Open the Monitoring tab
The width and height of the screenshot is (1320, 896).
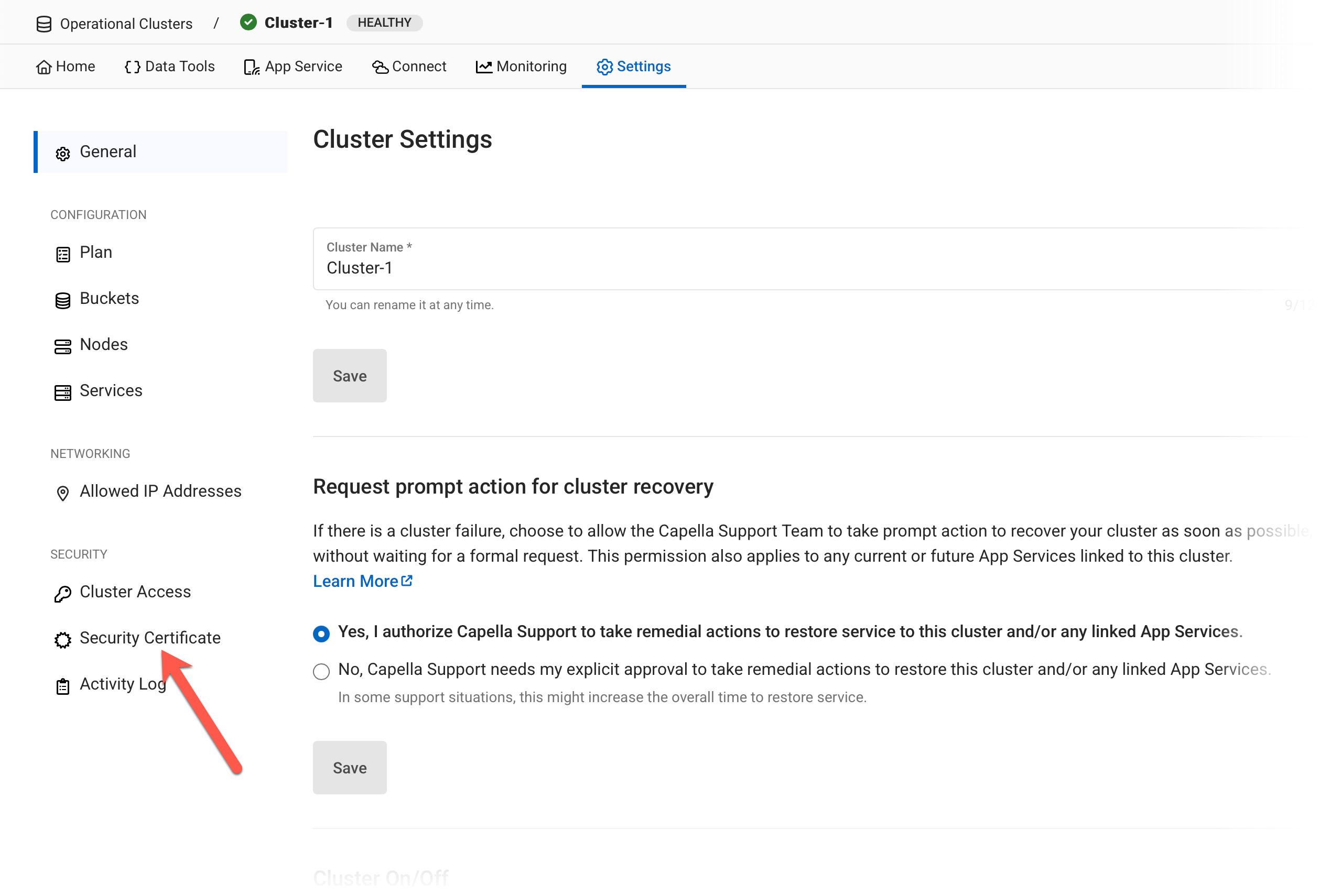coord(521,67)
